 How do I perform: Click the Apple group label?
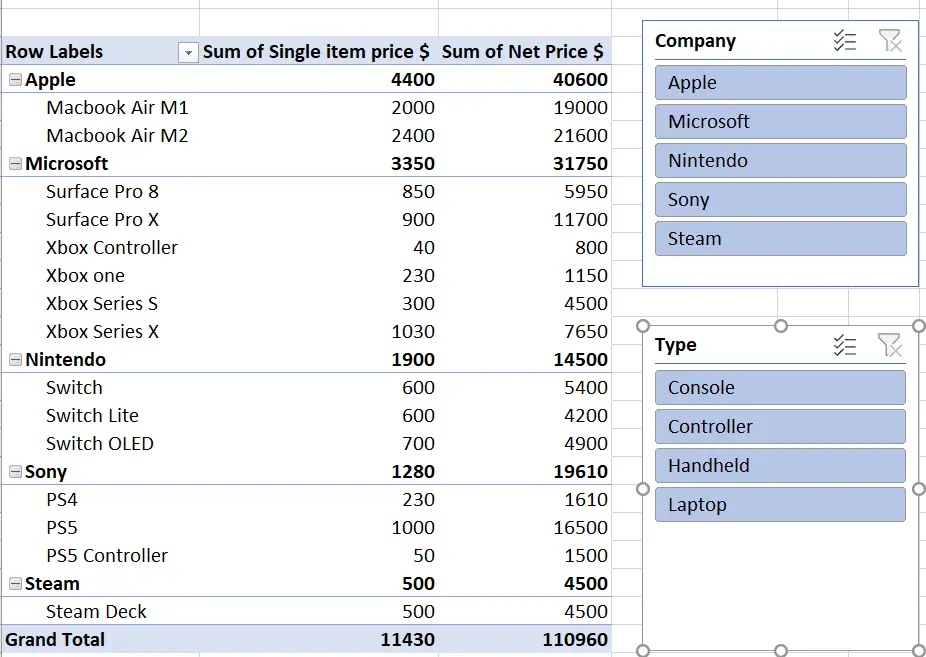coord(50,80)
